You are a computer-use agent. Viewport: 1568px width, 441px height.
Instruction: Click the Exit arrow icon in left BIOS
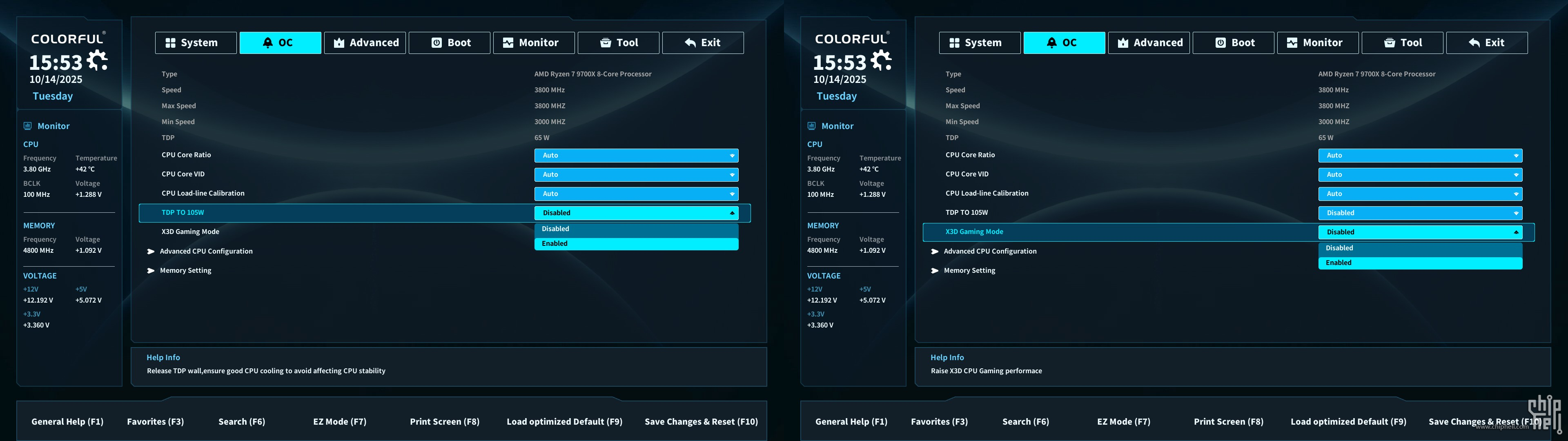tap(690, 42)
